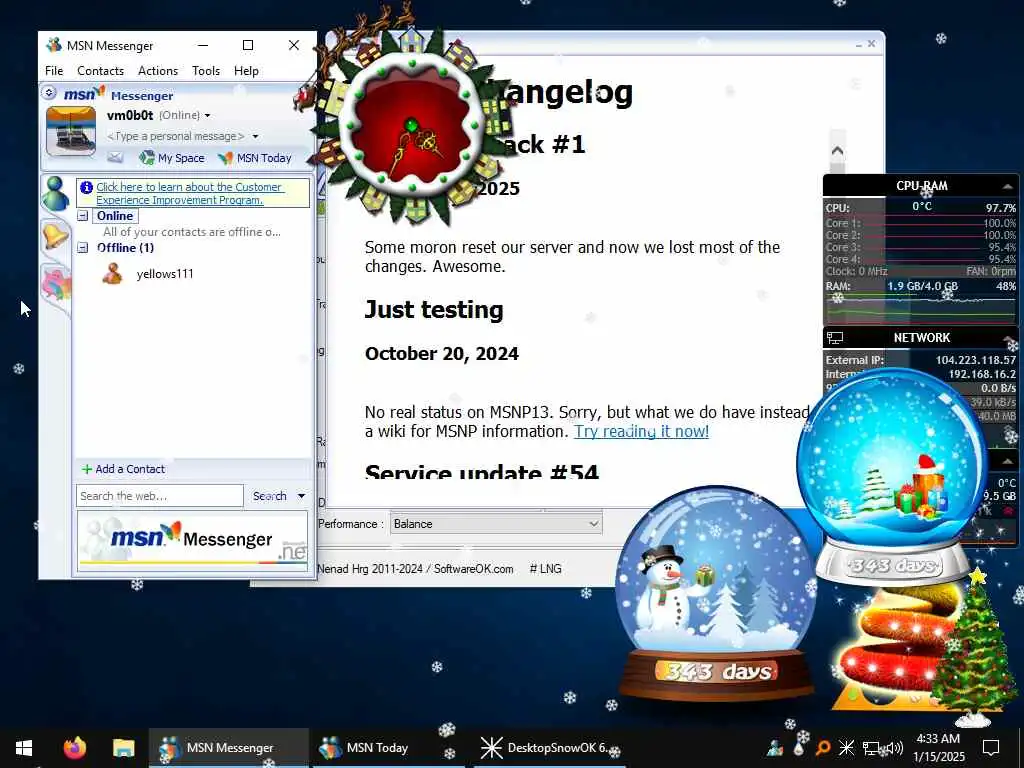Viewport: 1024px width, 768px height.
Task: Open the Performance Balance combo box
Action: pyautogui.click(x=496, y=524)
